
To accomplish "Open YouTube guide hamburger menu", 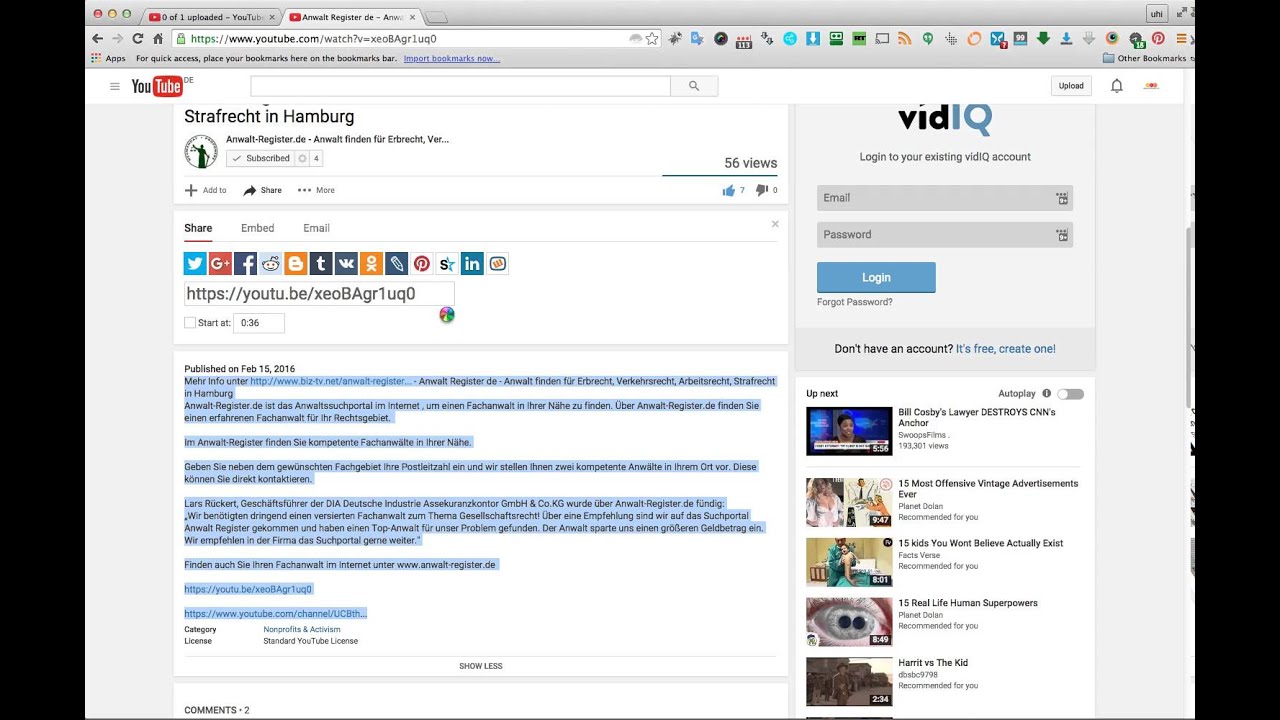I will click(115, 86).
